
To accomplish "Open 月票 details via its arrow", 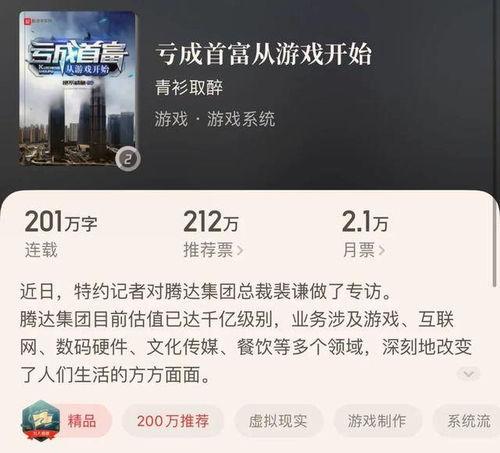I will 381,250.
